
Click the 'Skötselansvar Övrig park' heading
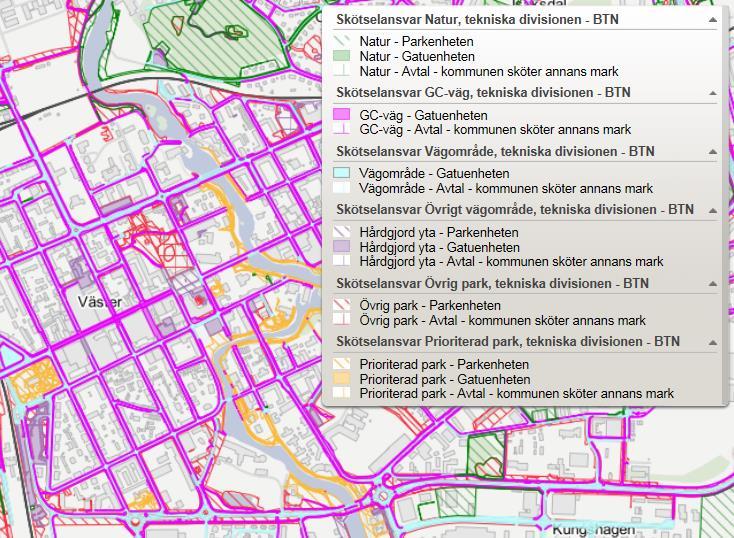(x=492, y=284)
